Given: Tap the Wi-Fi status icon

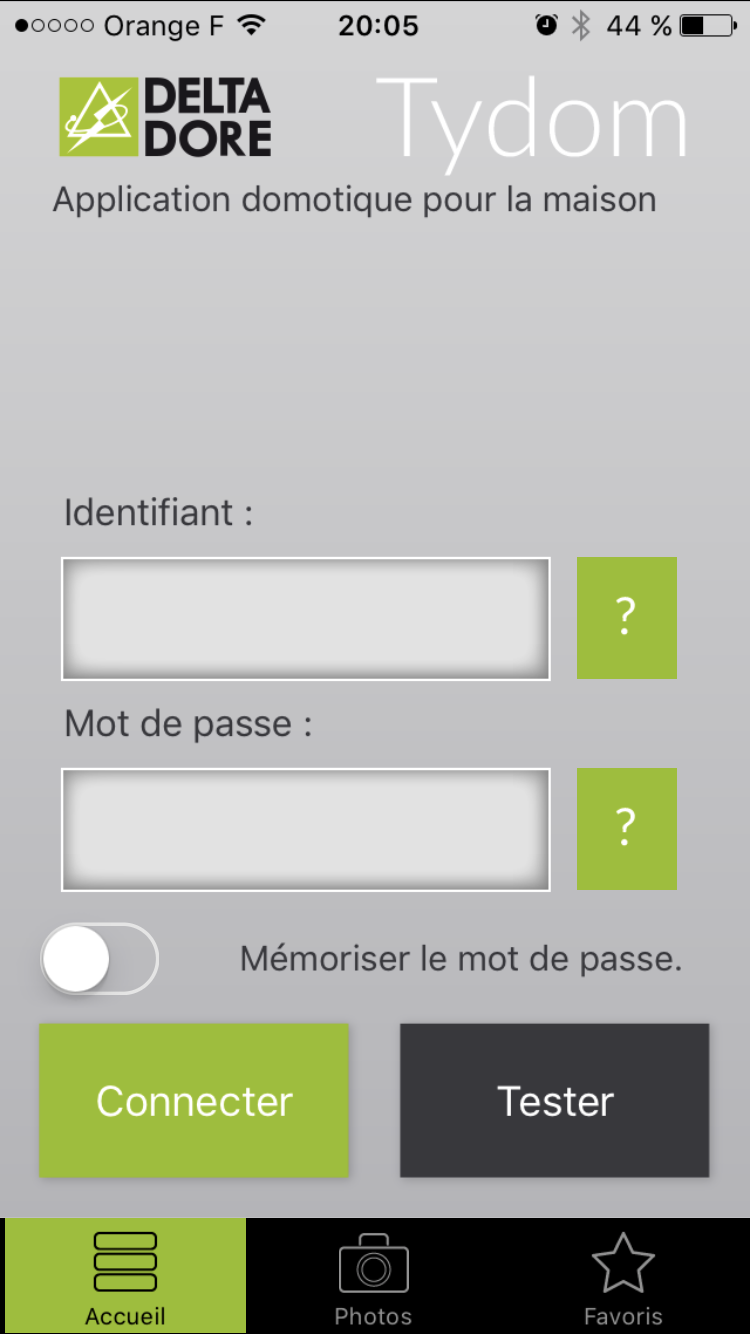Looking at the screenshot, I should coord(253,26).
